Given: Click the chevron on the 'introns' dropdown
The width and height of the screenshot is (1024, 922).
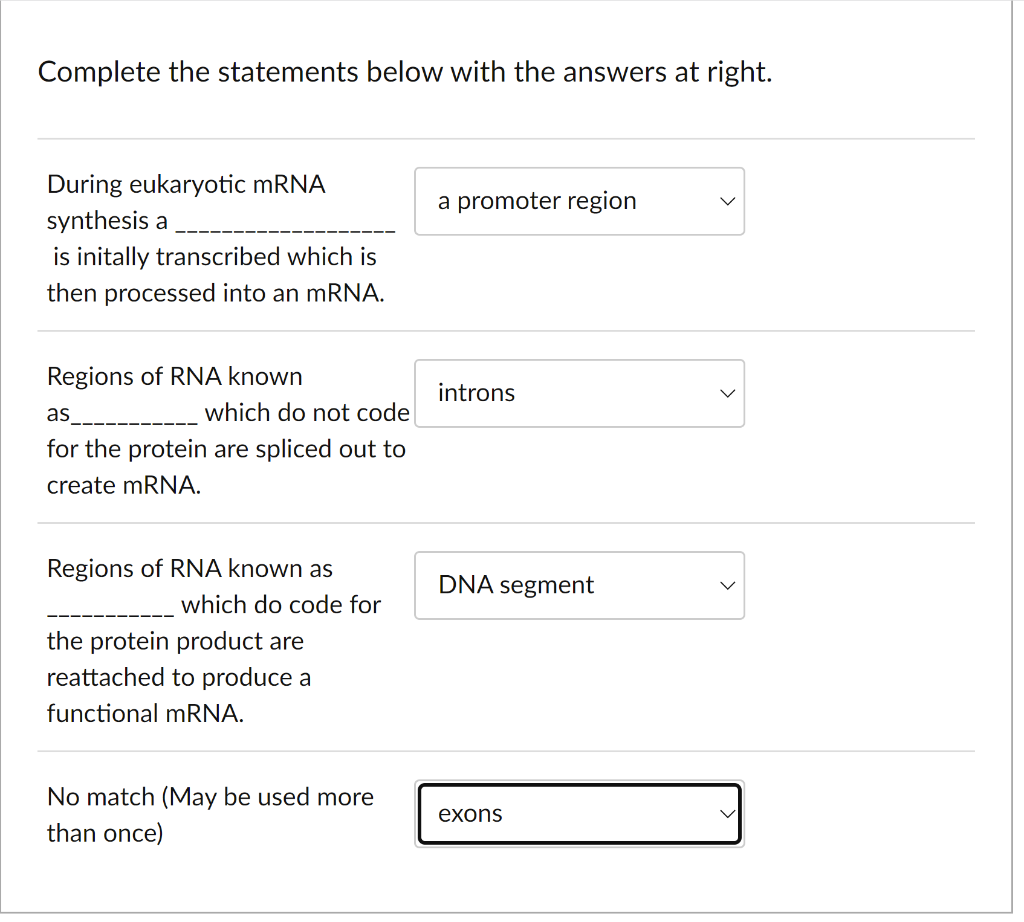Looking at the screenshot, I should click(x=727, y=393).
